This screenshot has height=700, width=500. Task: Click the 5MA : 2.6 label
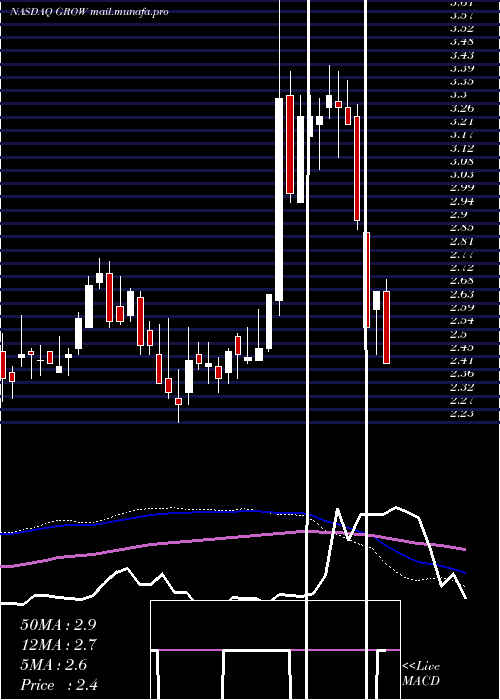(54, 665)
